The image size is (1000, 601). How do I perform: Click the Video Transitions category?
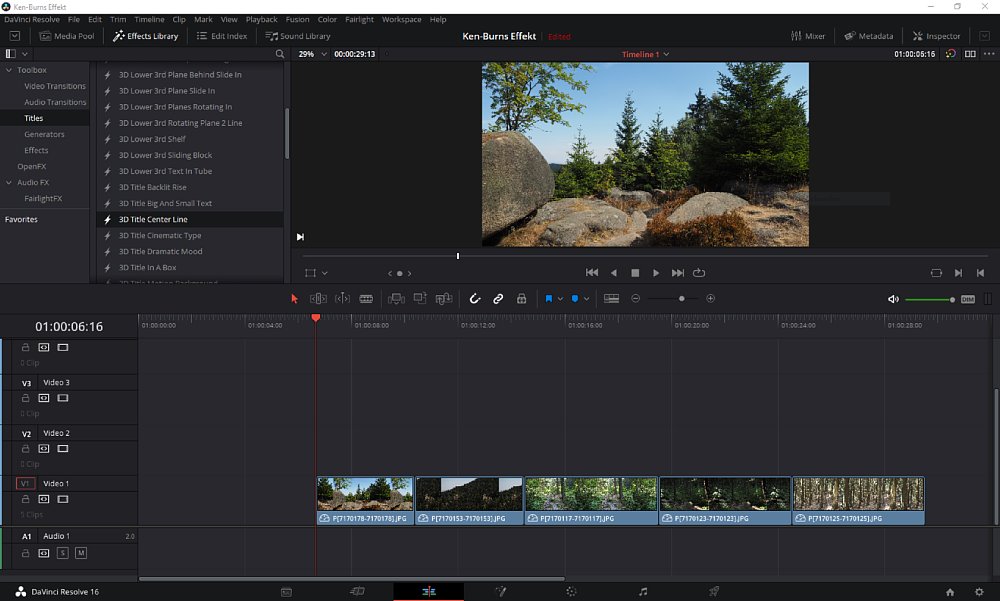[55, 86]
